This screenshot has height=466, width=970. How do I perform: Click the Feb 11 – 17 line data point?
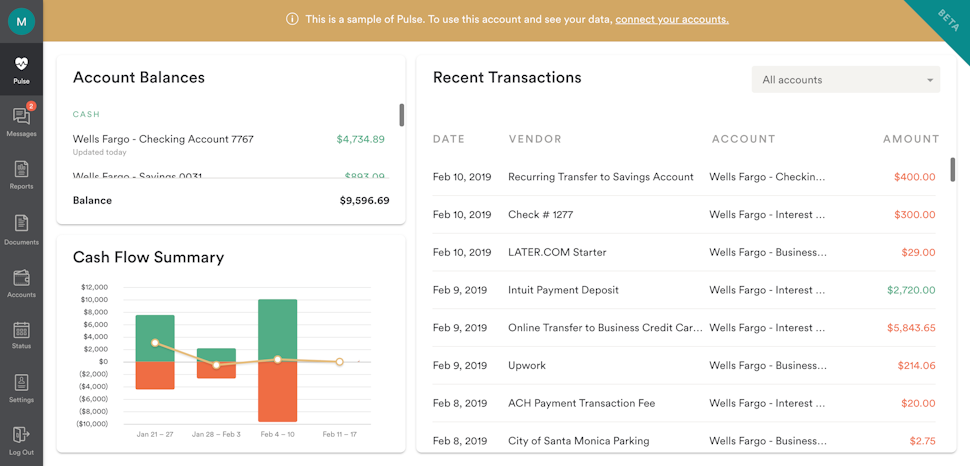point(339,362)
